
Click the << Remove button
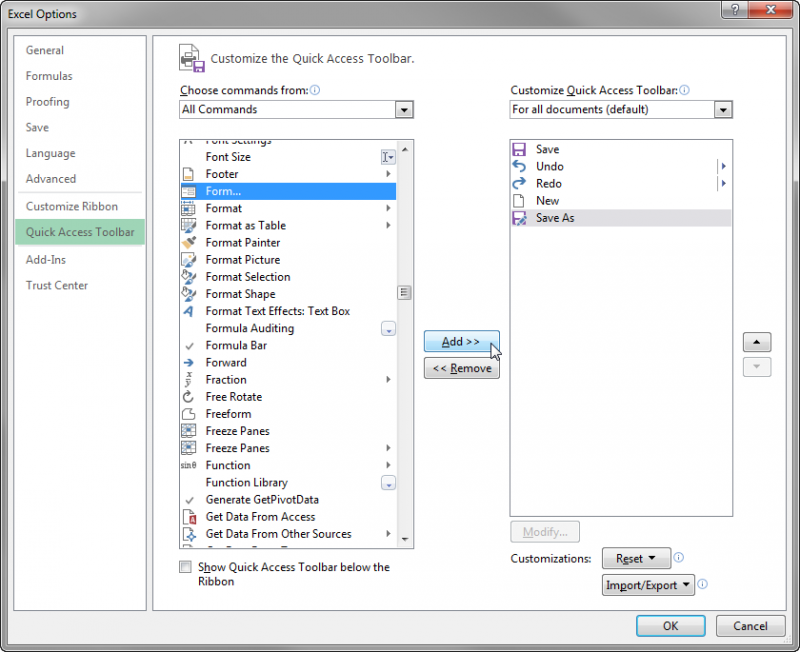[x=461, y=368]
